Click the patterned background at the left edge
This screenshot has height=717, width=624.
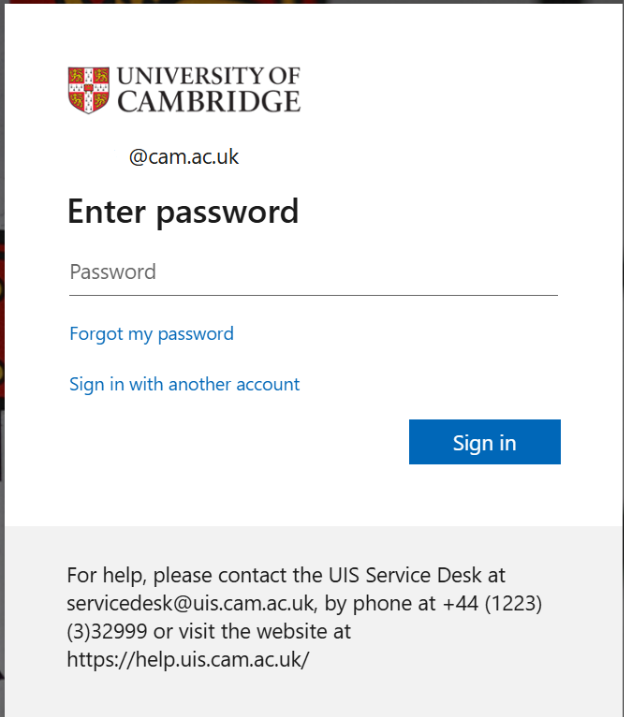[2, 300]
